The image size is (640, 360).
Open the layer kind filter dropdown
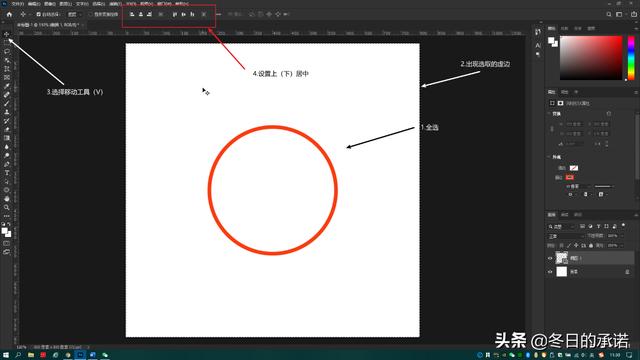(x=562, y=227)
